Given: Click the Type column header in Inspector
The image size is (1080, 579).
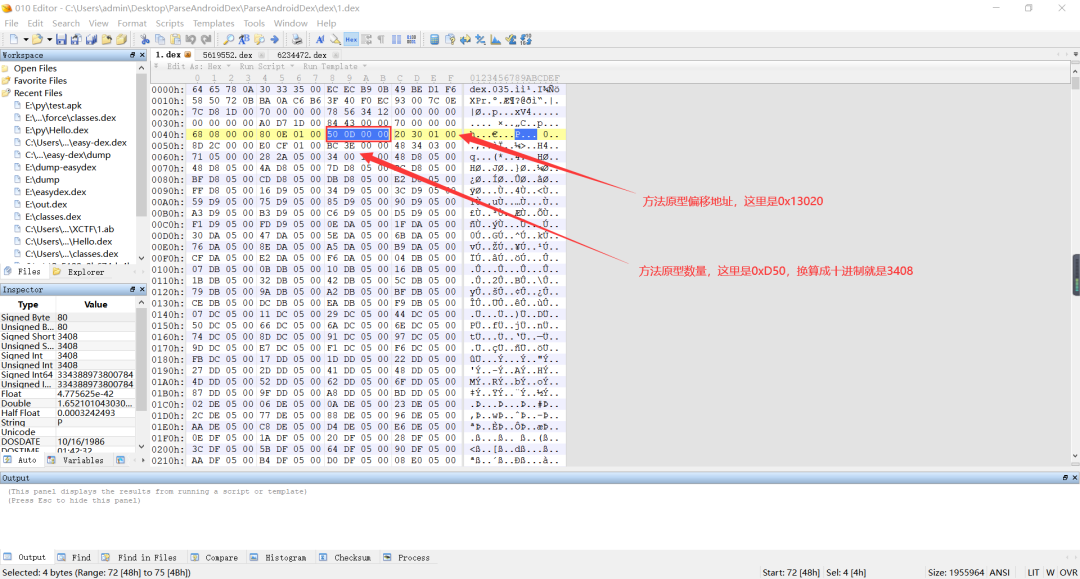Looking at the screenshot, I should [28, 304].
